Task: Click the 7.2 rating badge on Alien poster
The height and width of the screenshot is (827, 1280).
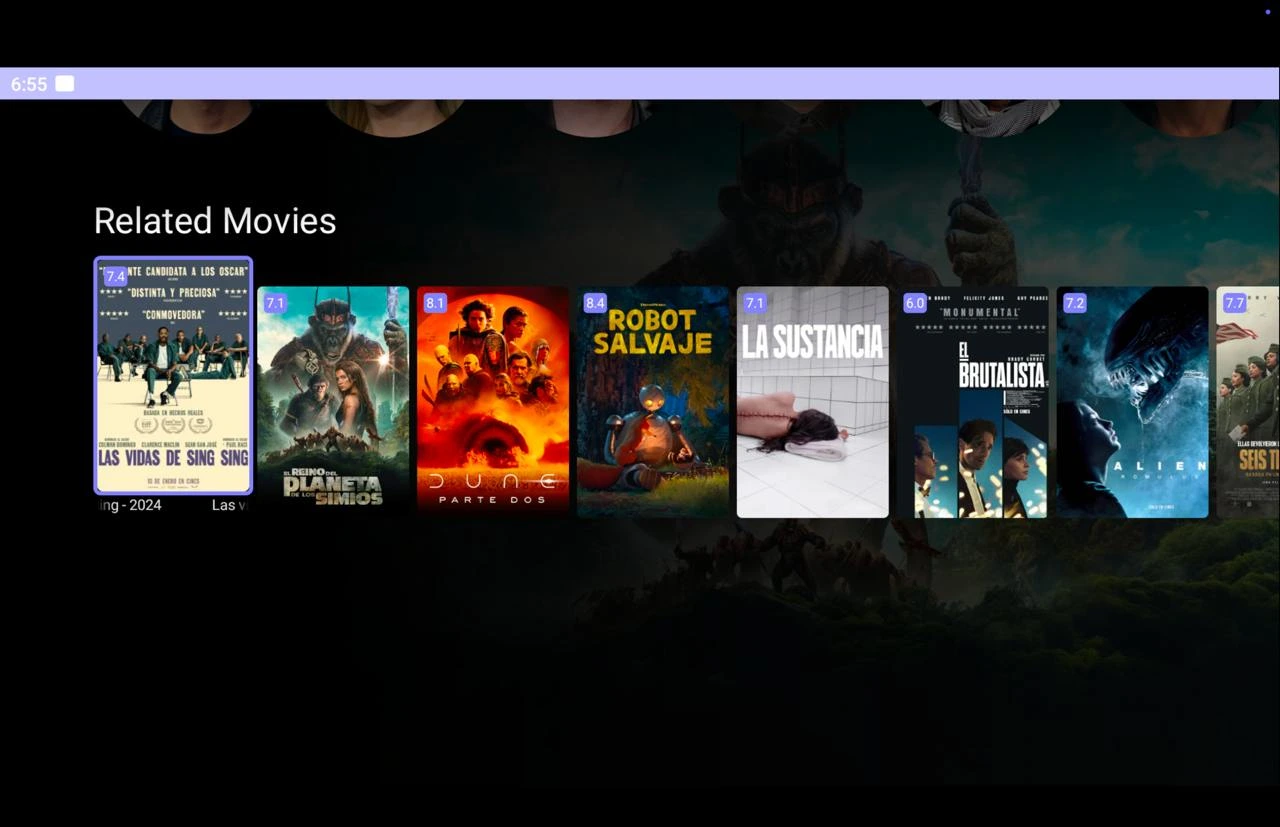Action: [1075, 303]
